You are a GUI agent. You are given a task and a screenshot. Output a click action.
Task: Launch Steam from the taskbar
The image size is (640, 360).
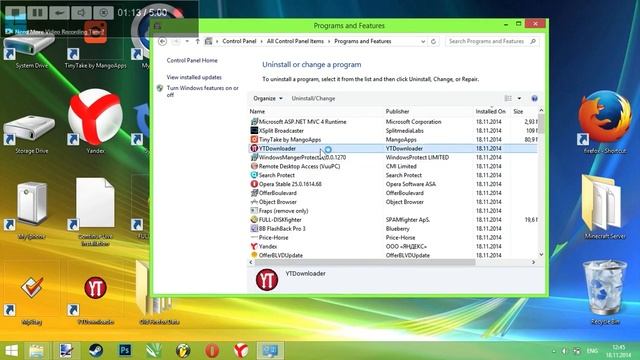[x=96, y=351]
